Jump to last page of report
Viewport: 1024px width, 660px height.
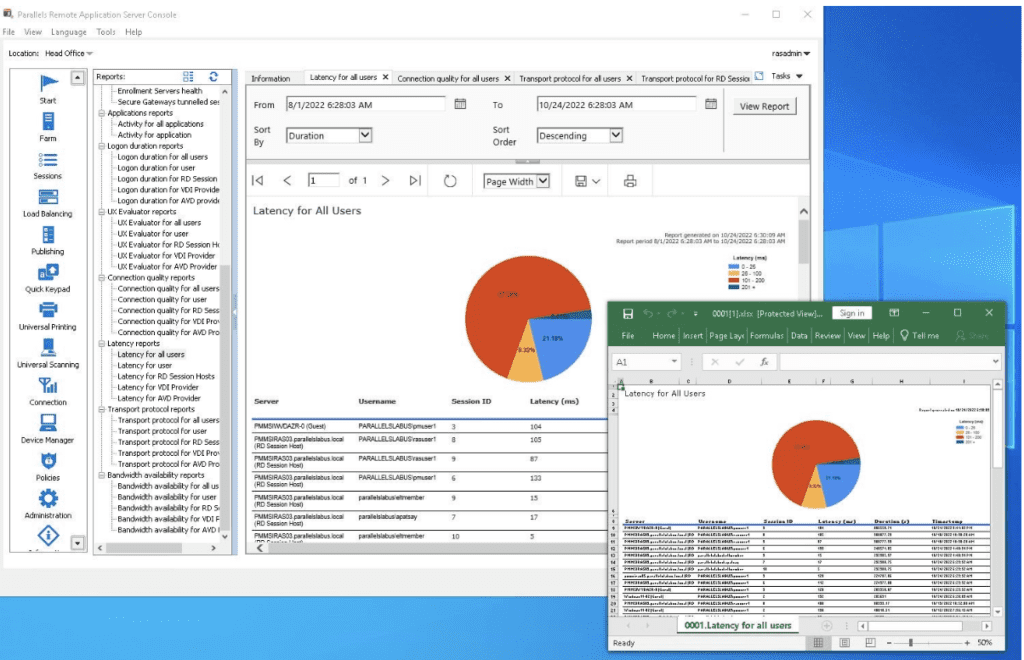click(415, 181)
